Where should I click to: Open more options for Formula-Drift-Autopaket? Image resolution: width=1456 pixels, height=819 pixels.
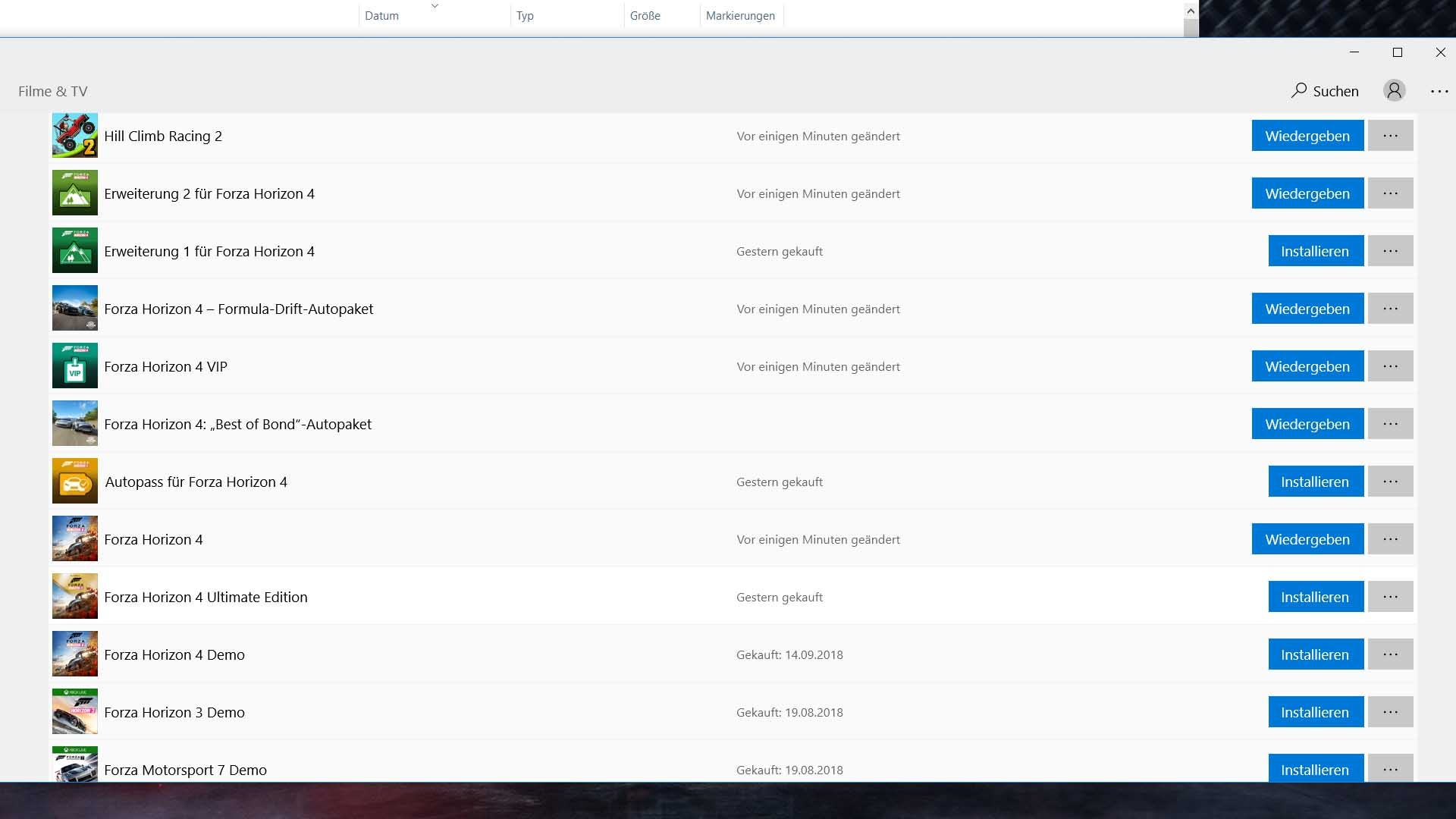(x=1390, y=309)
